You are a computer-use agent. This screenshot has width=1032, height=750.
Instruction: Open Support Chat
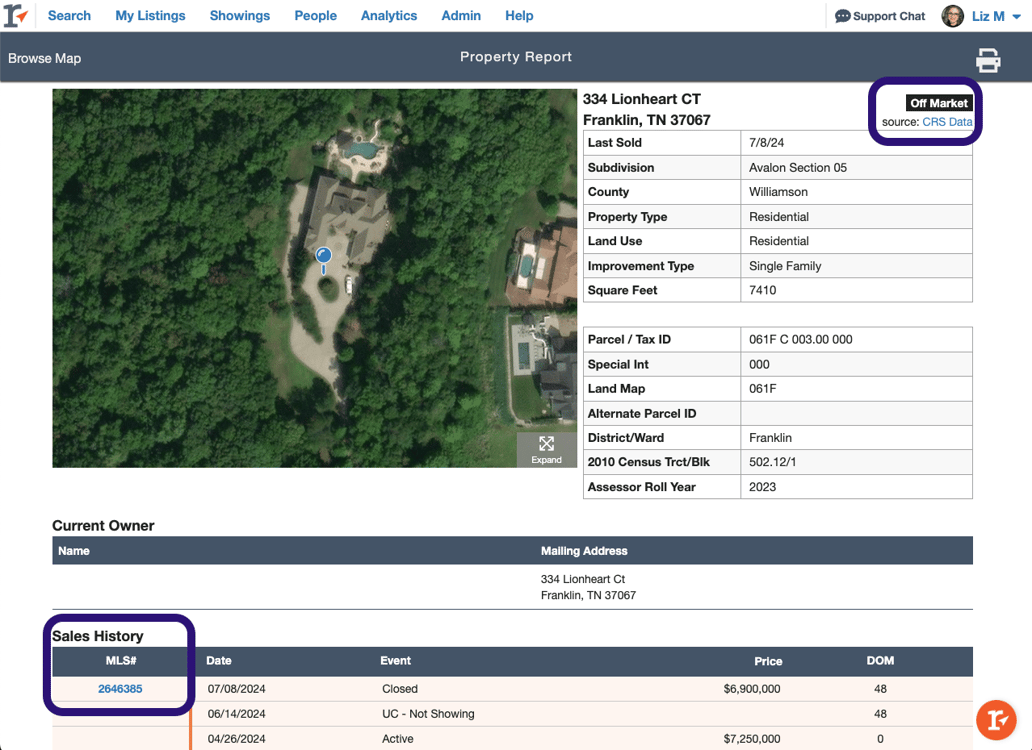(880, 16)
